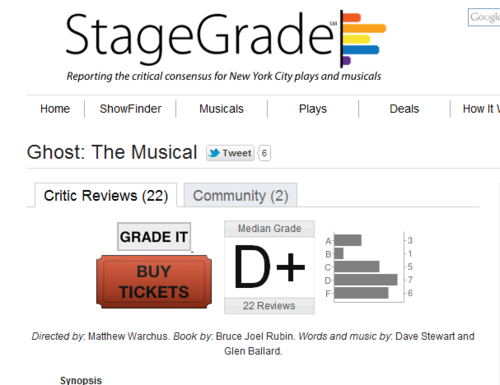Select the Critic Reviews (22) tab
500x385 pixels.
click(x=106, y=195)
